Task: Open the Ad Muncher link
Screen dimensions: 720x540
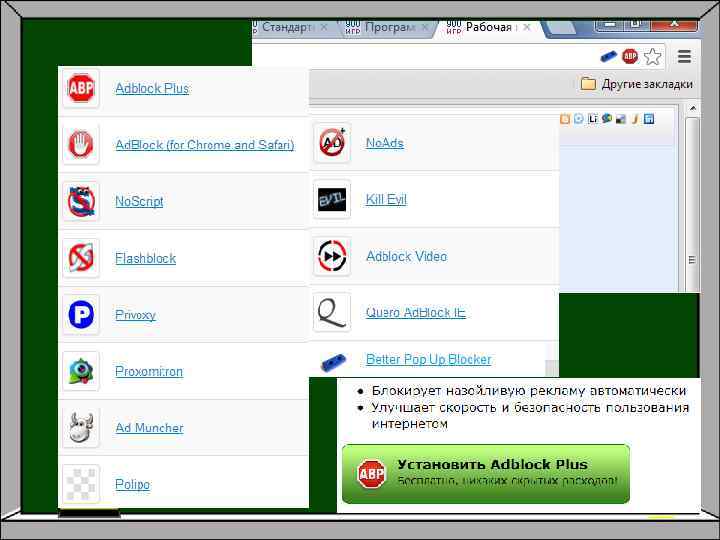Action: pyautogui.click(x=149, y=428)
